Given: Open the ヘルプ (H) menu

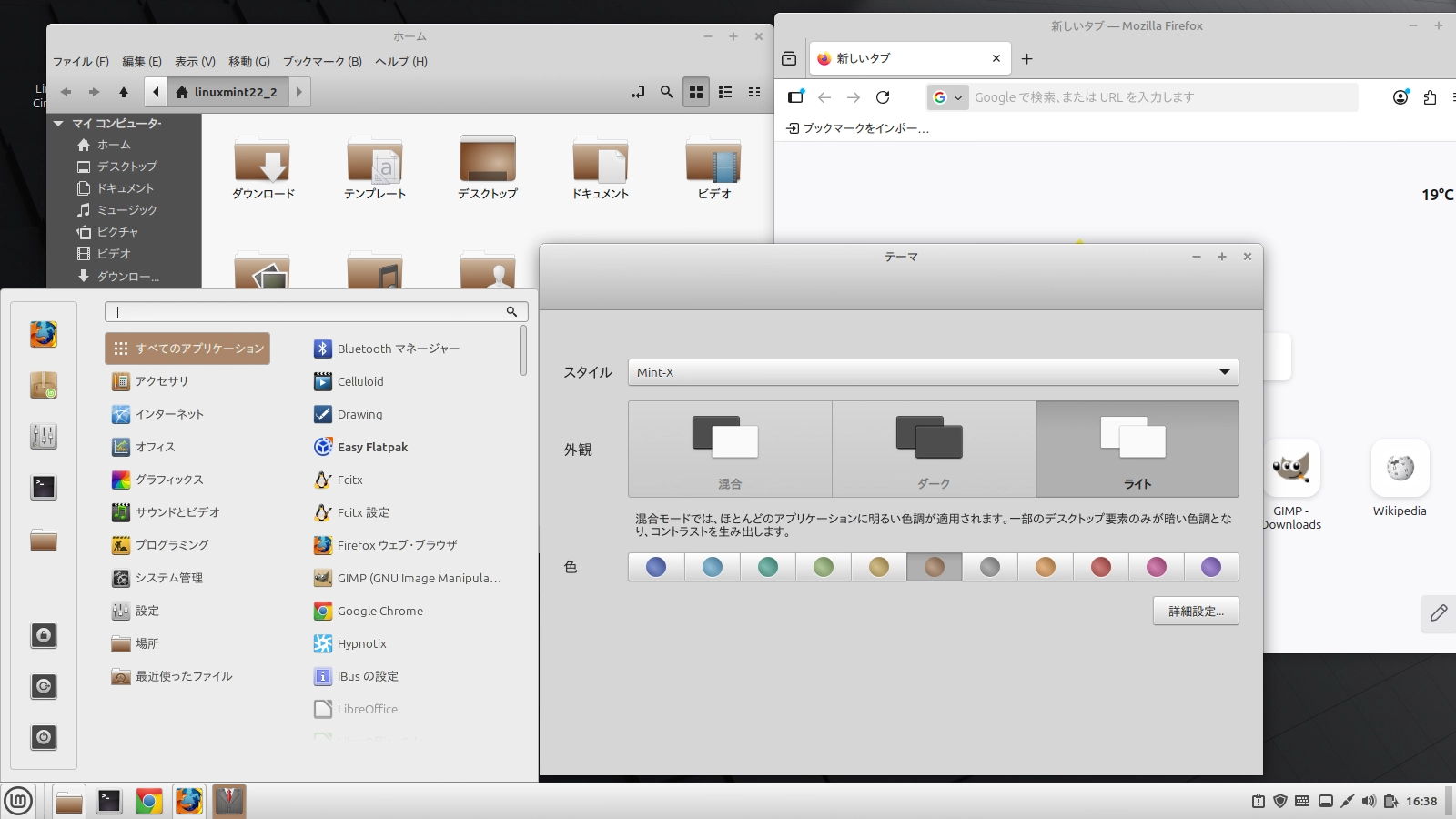Looking at the screenshot, I should (400, 62).
